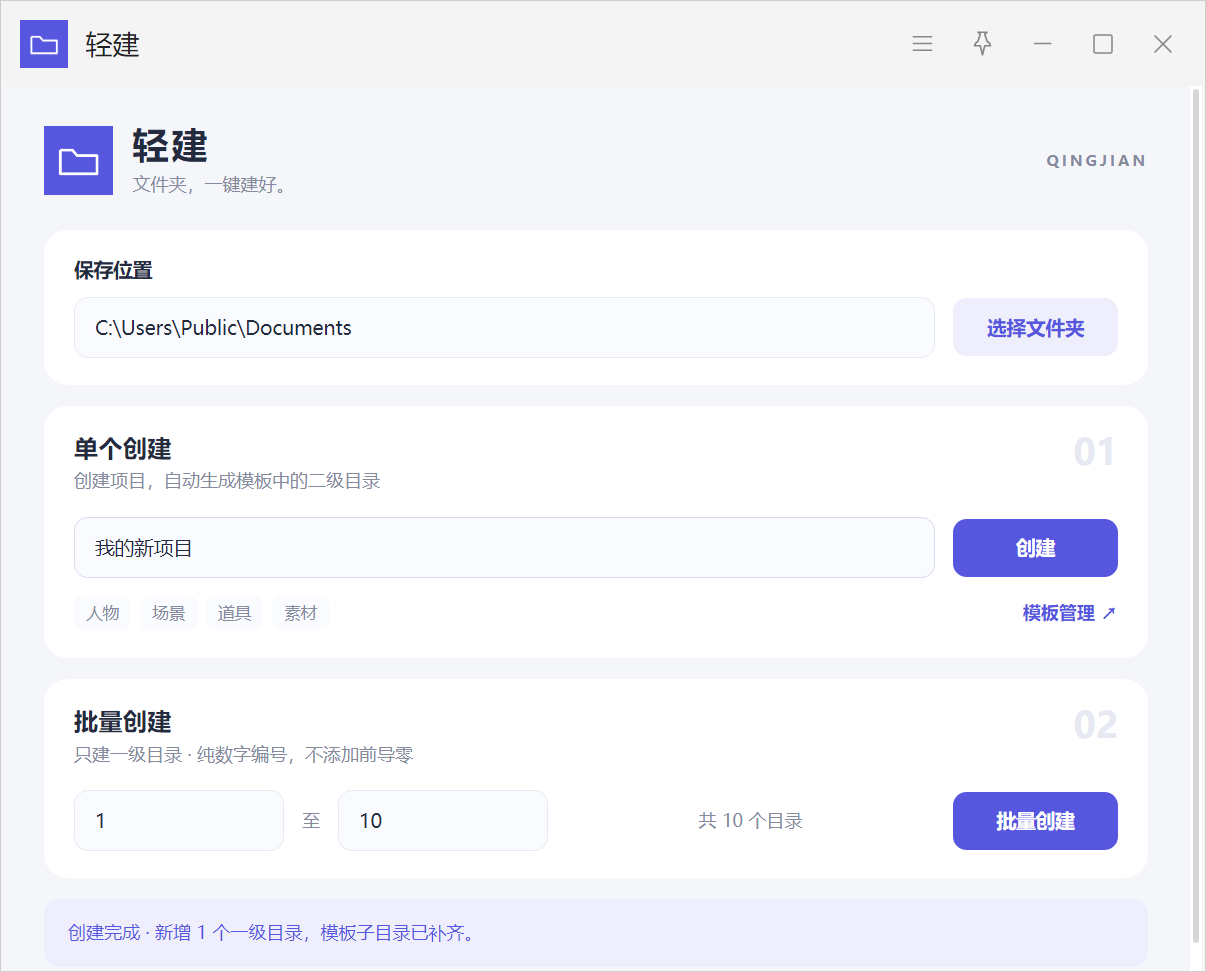Click the vertical scrollbar on right
Screen dimensions: 1206x972
tap(1195, 516)
